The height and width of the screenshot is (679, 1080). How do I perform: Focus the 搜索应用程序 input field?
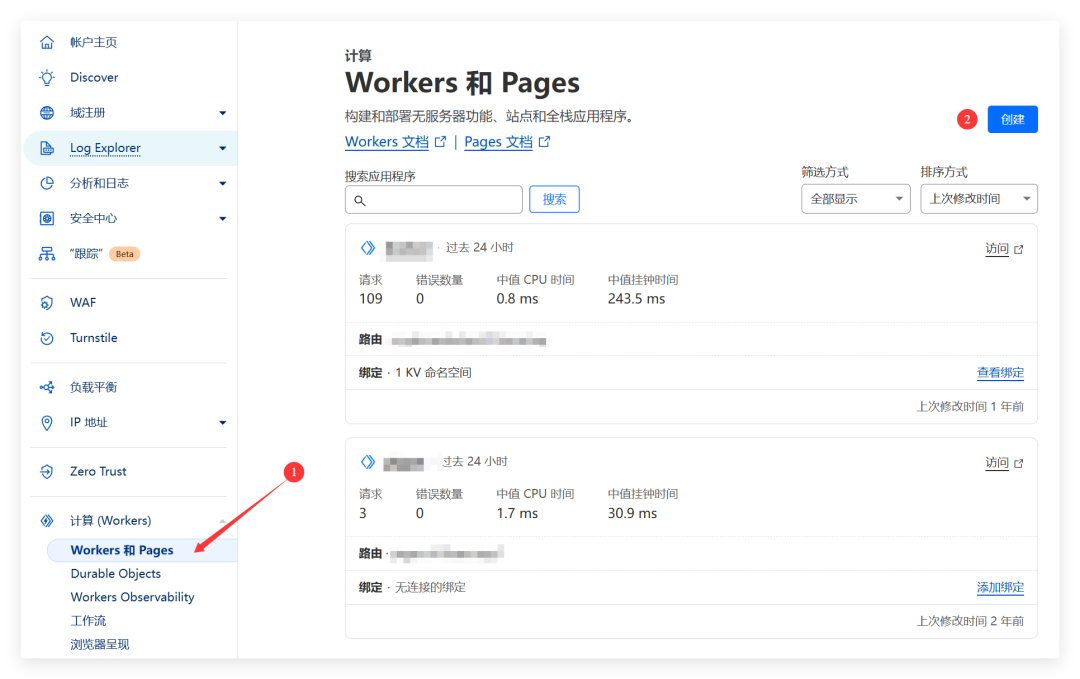coord(434,200)
